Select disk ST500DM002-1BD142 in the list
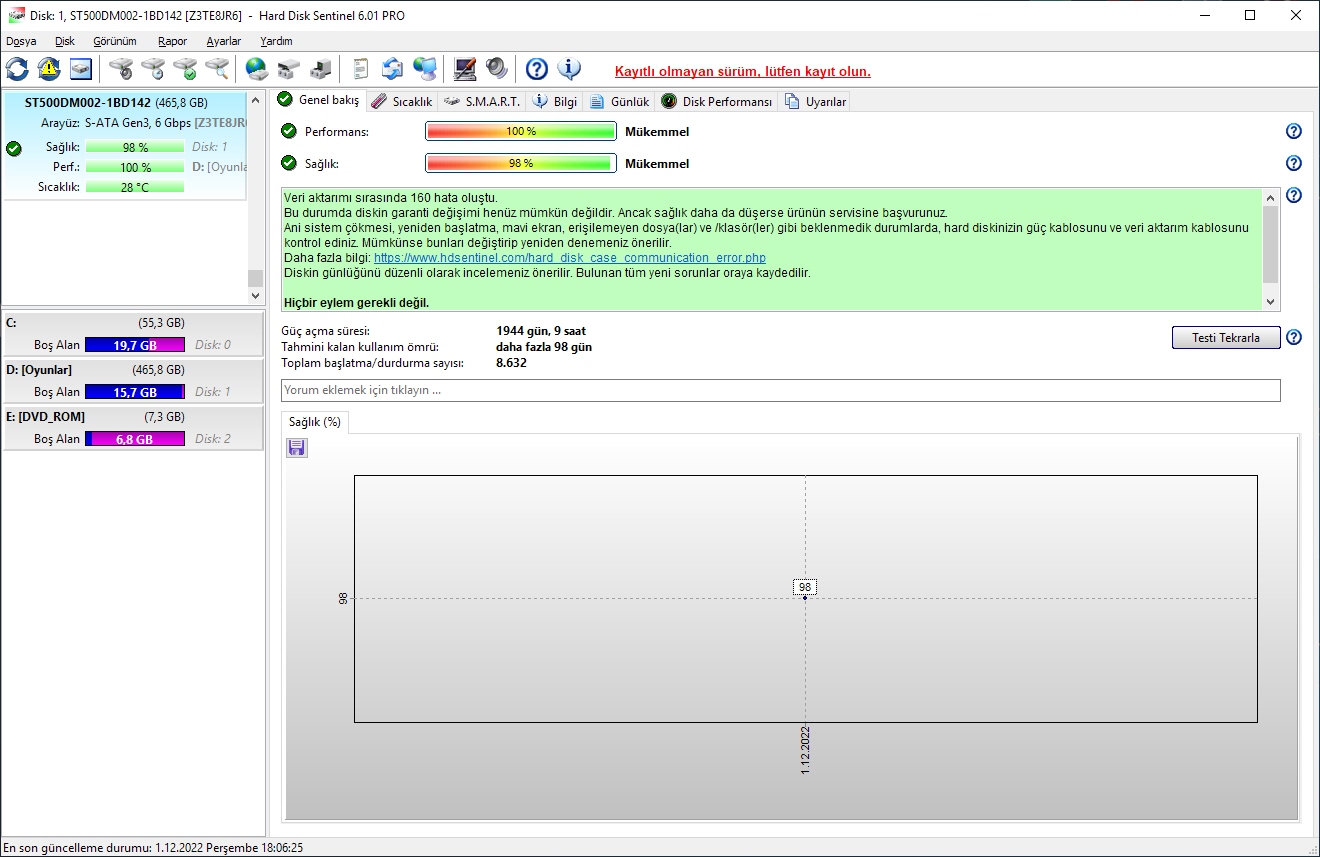 pos(125,146)
